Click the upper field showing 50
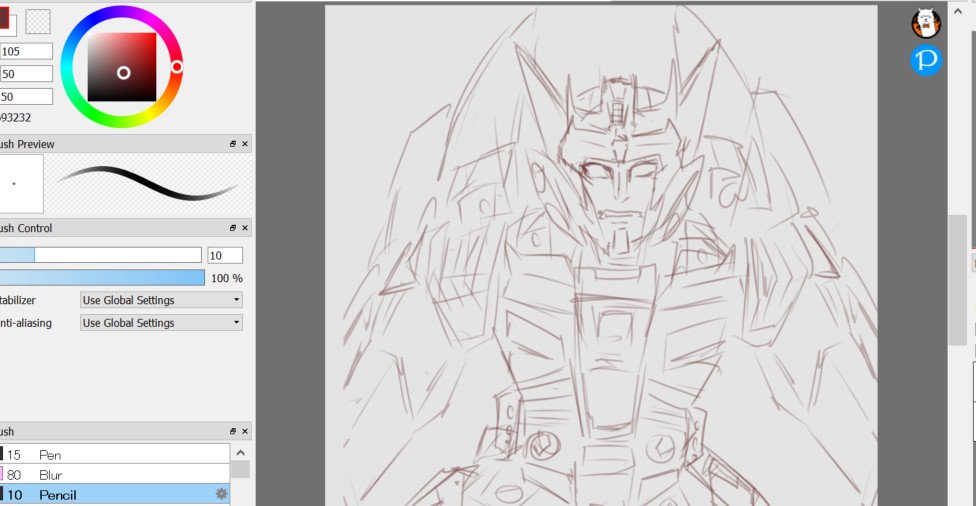Image resolution: width=976 pixels, height=506 pixels. coord(26,74)
